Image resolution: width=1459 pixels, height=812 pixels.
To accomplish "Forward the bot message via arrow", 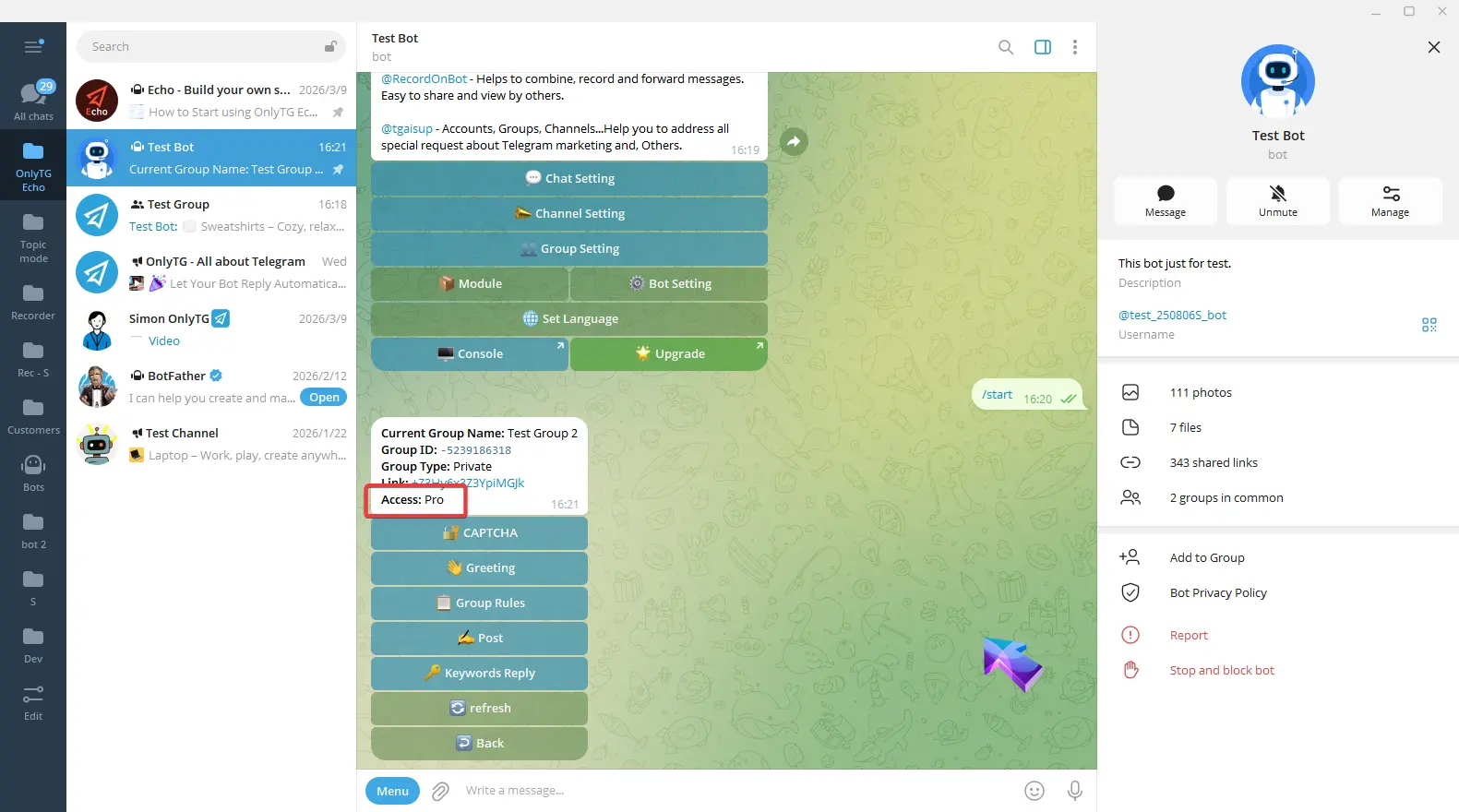I will pyautogui.click(x=794, y=141).
